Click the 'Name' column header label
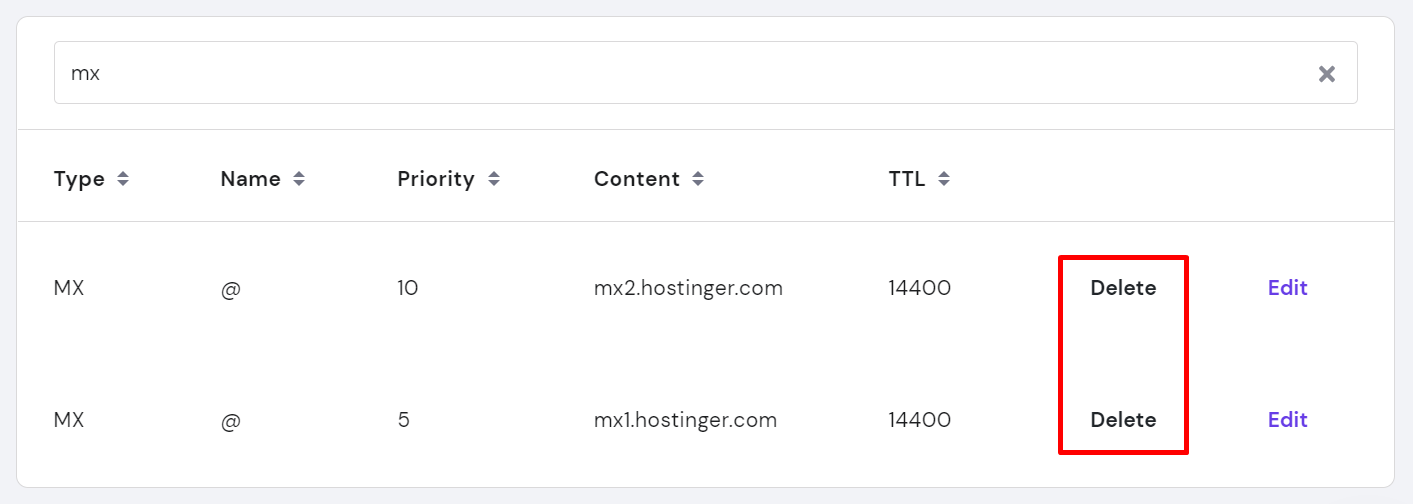1413x504 pixels. 251,179
